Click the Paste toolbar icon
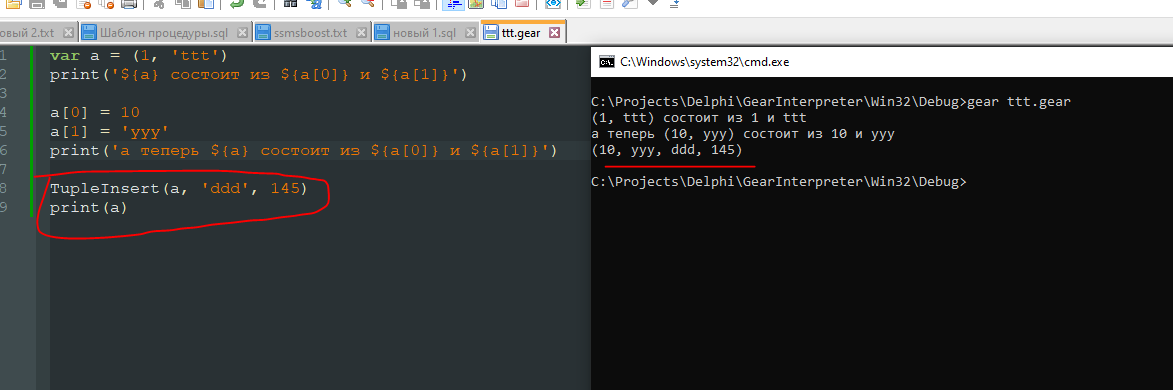The height and width of the screenshot is (390, 1173). [x=206, y=4]
